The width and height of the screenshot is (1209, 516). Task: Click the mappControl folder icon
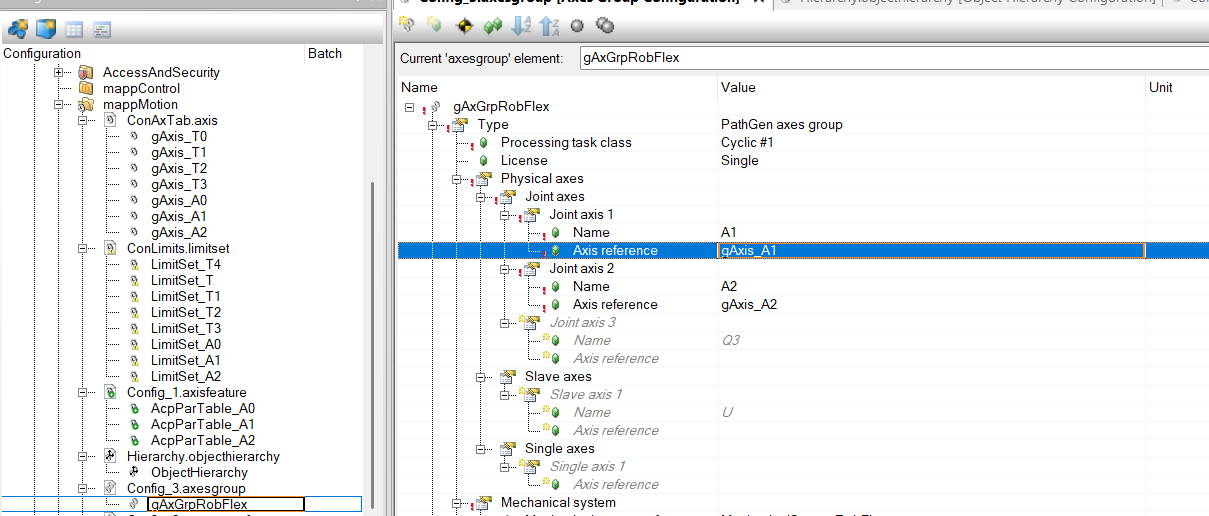(x=86, y=88)
